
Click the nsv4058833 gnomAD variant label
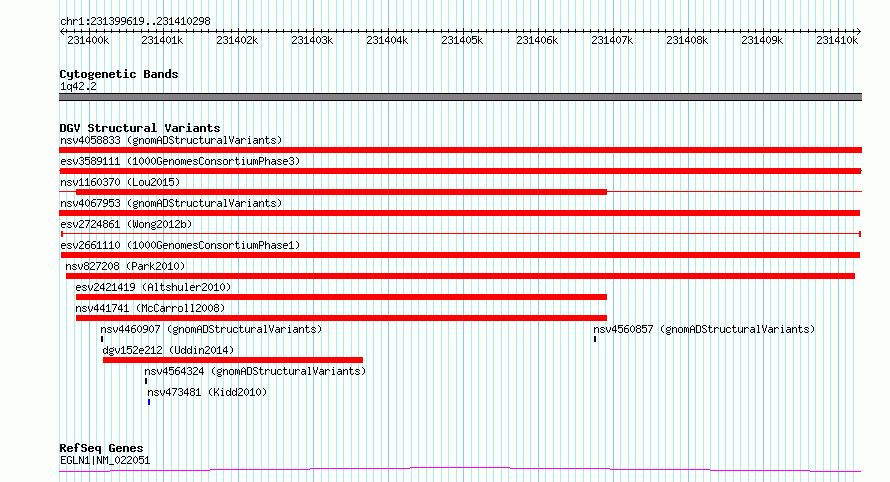coord(171,140)
